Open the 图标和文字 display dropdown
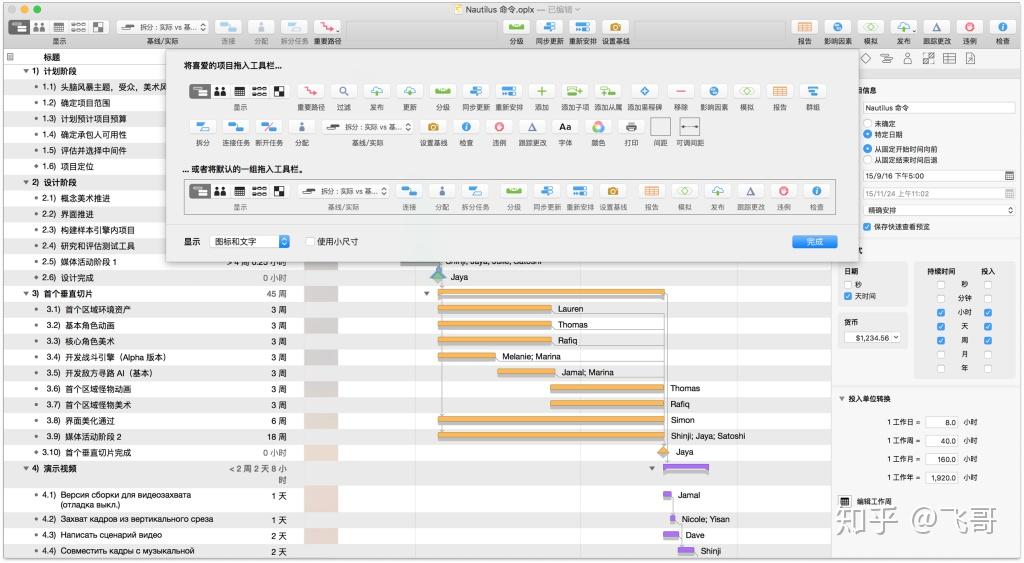1024x563 pixels. point(249,242)
